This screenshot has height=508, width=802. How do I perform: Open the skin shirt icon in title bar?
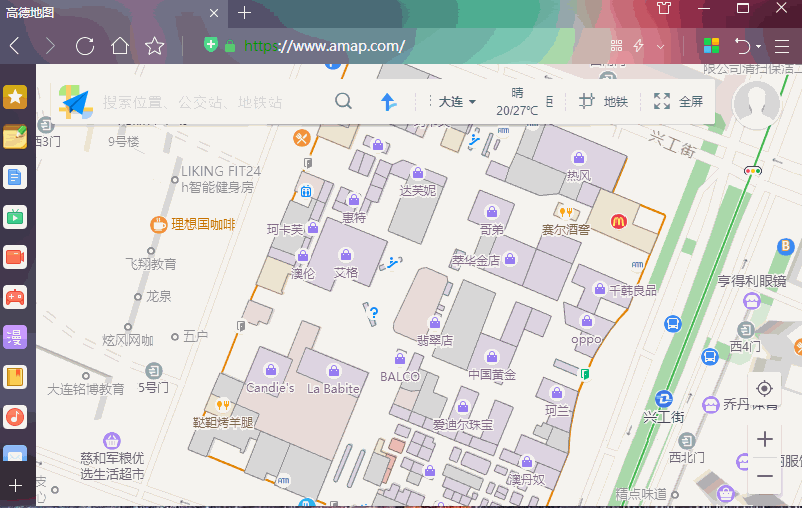pos(664,8)
